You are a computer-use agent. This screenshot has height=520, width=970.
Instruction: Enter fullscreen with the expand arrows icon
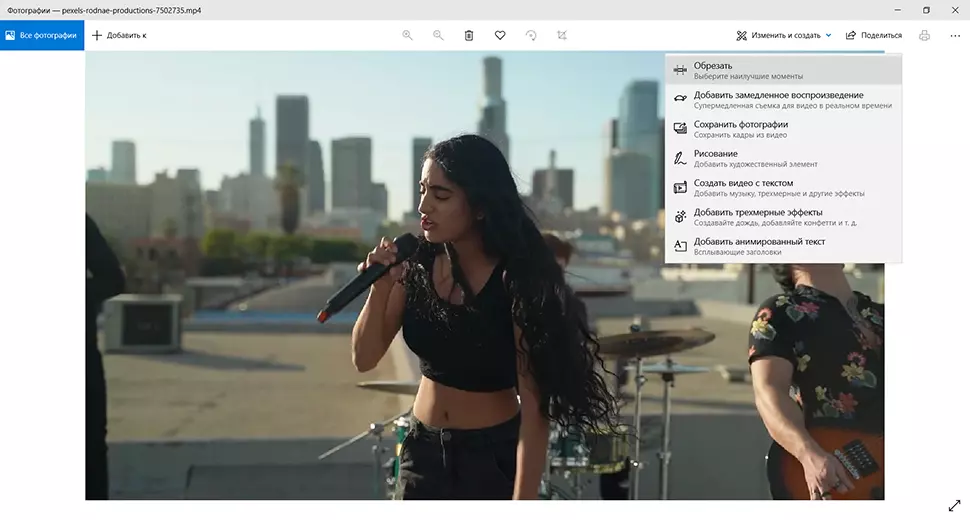[x=953, y=505]
